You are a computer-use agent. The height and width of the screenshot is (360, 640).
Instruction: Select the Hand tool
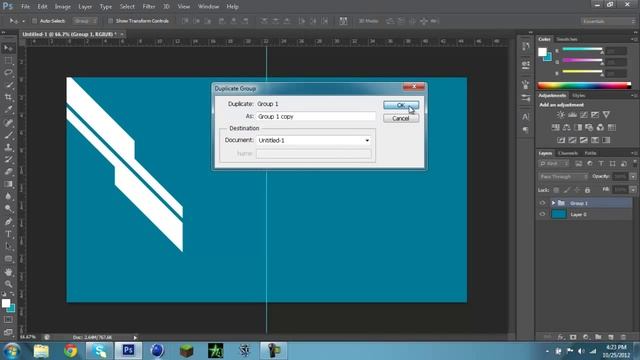click(x=8, y=271)
